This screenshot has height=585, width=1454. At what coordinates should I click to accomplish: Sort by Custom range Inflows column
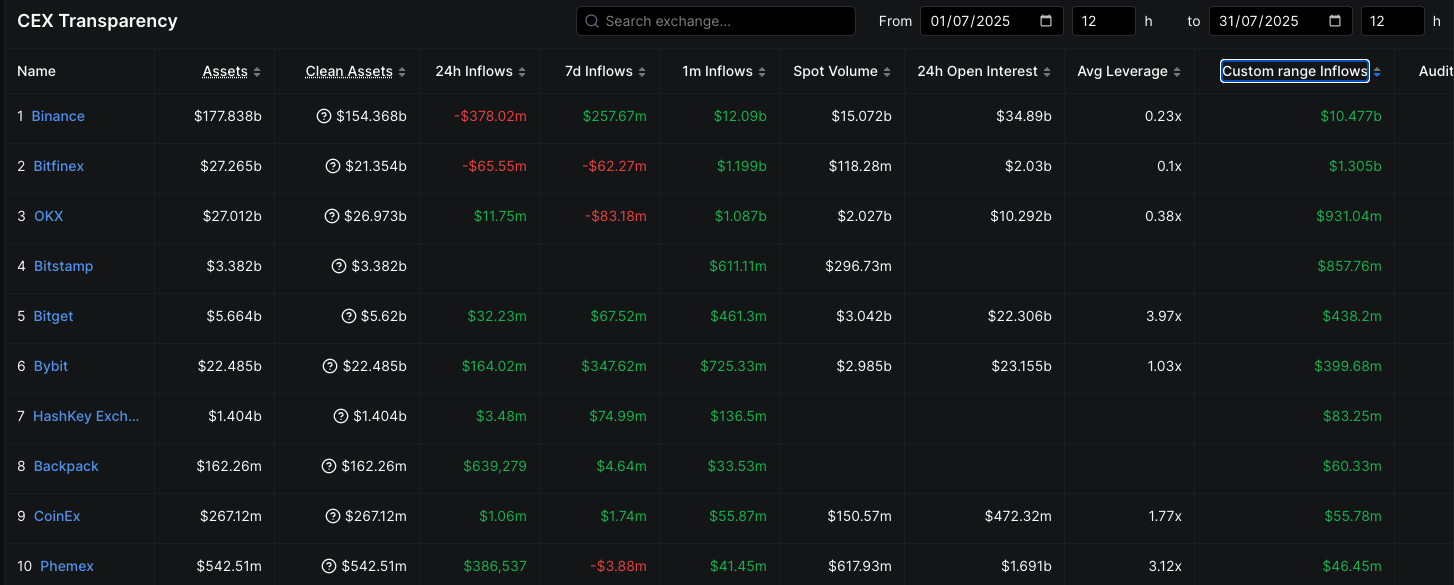1301,71
